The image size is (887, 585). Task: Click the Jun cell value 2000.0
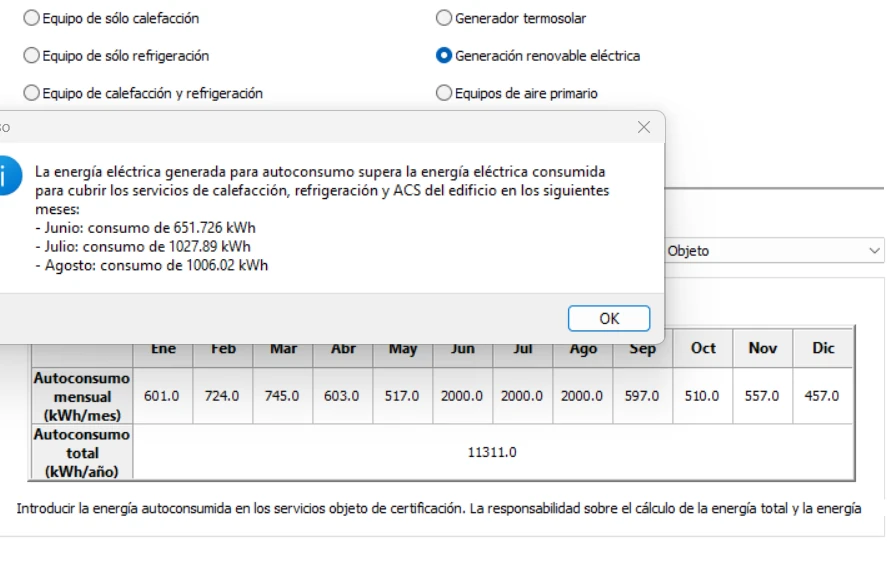462,396
